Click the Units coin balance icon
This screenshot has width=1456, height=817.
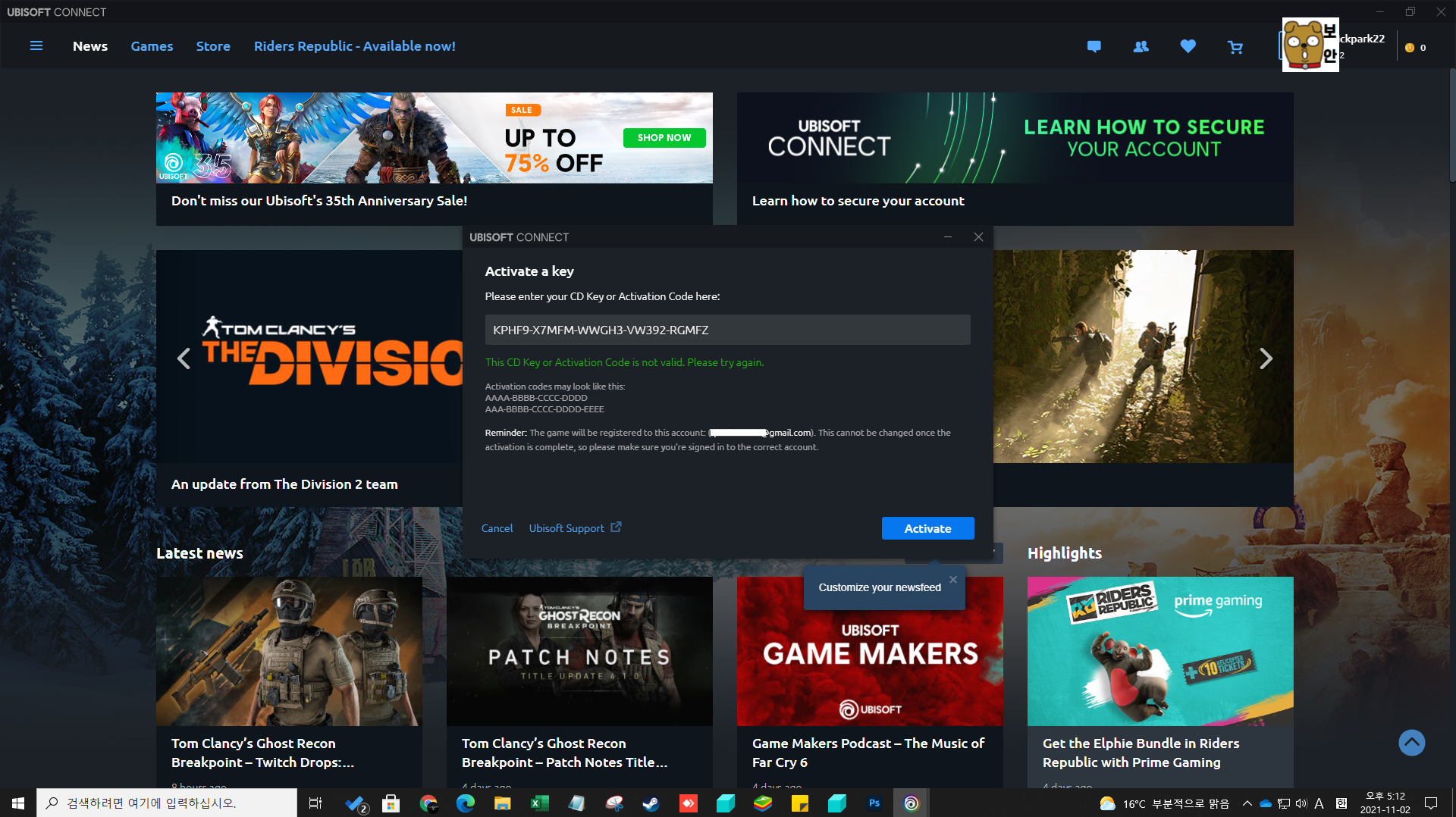(x=1410, y=47)
